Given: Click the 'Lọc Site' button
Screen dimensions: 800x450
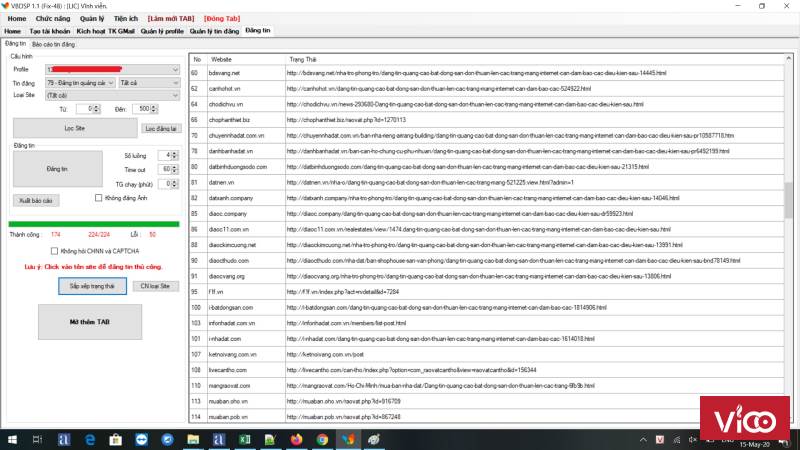Looking at the screenshot, I should 75,128.
